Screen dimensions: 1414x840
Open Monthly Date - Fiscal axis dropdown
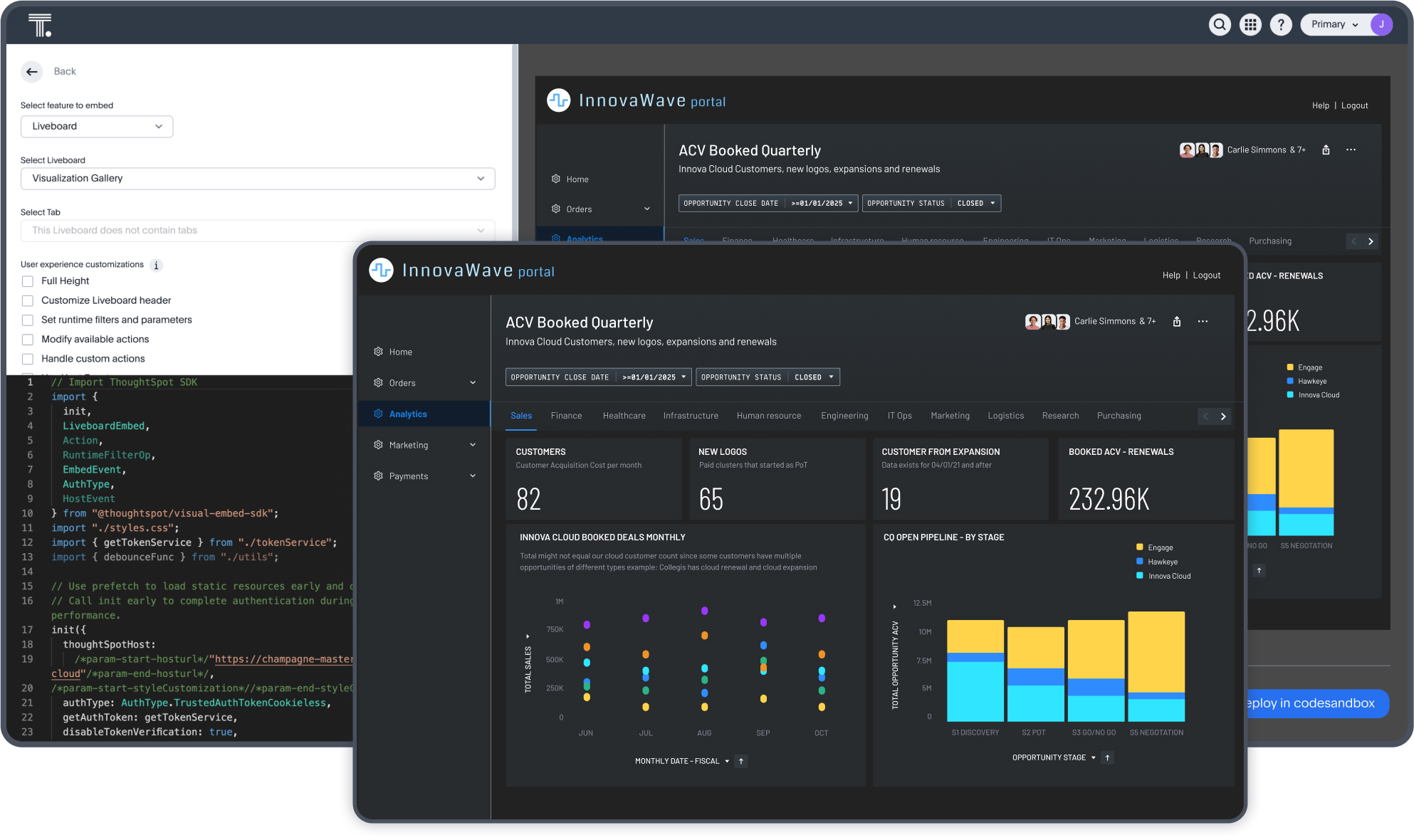tap(682, 761)
